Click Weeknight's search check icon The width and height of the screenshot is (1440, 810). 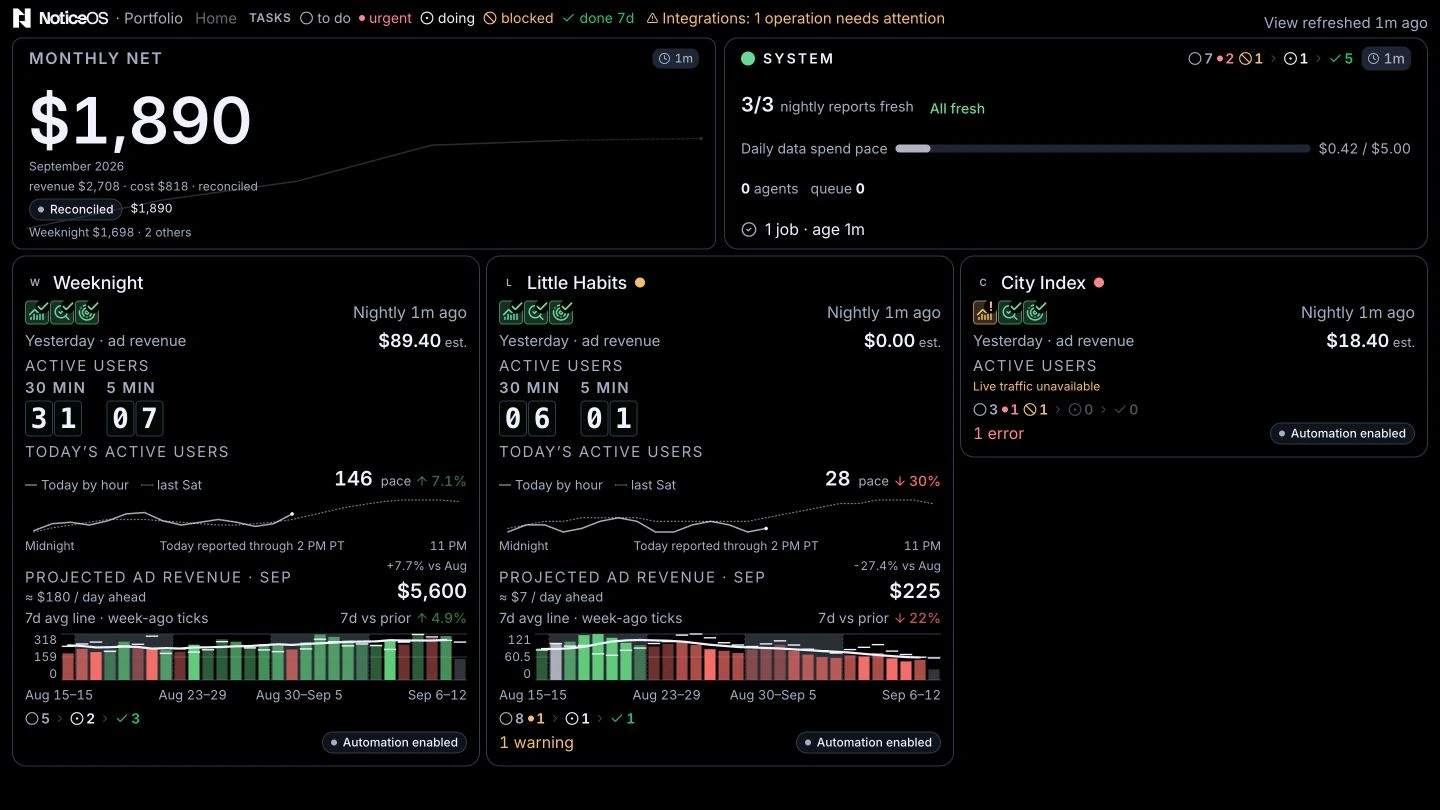click(62, 312)
